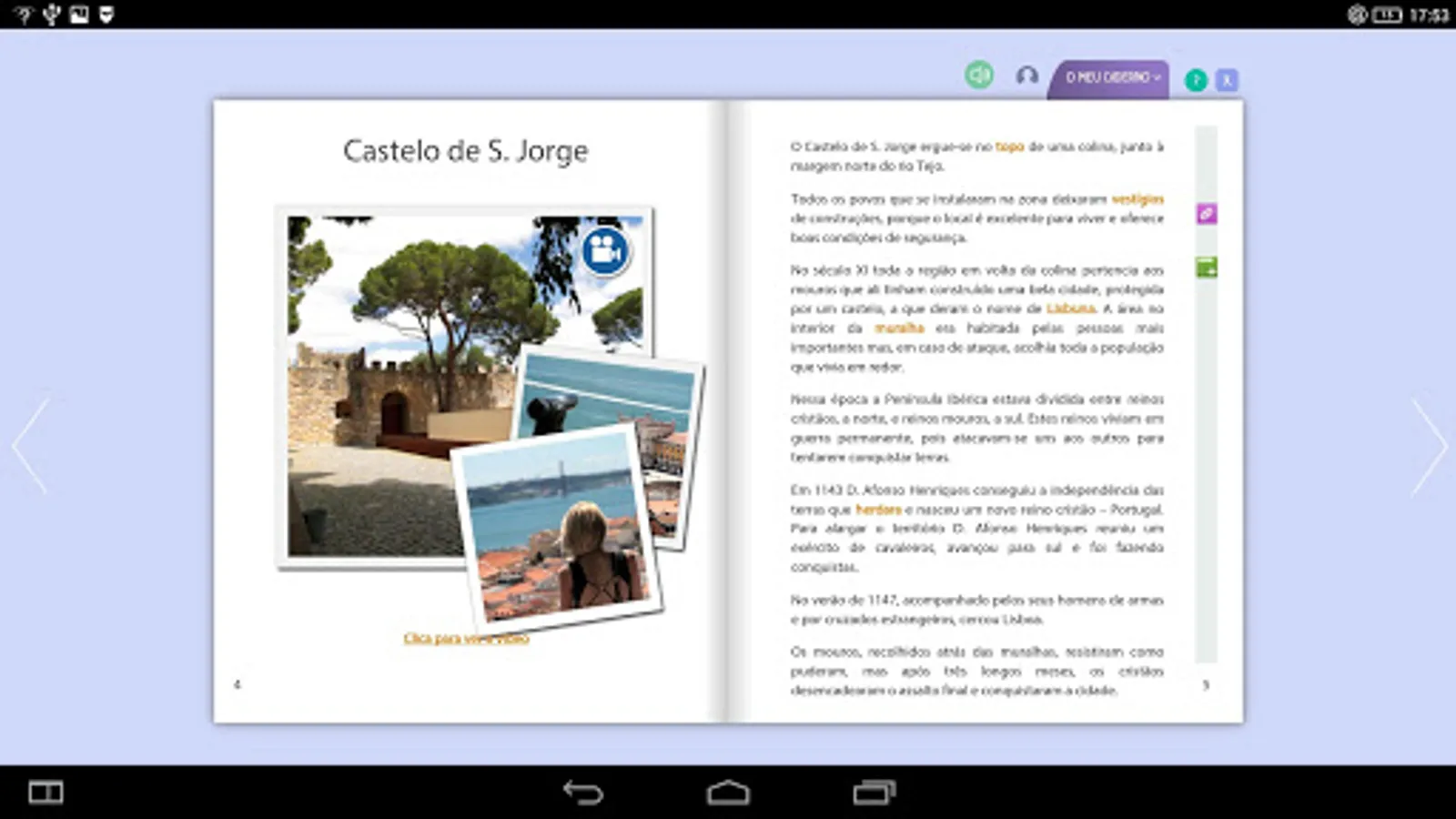Screen dimensions: 1456x819
Task: Click the green note marker in margin
Action: 1207,268
